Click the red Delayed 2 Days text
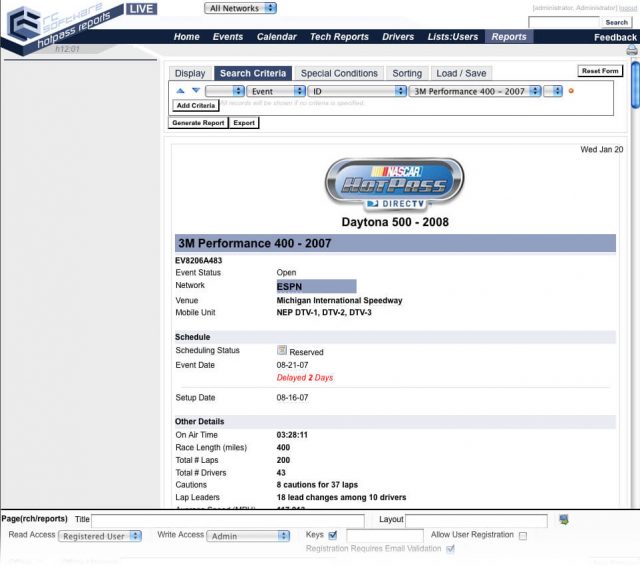This screenshot has height=566, width=640. tap(304, 378)
